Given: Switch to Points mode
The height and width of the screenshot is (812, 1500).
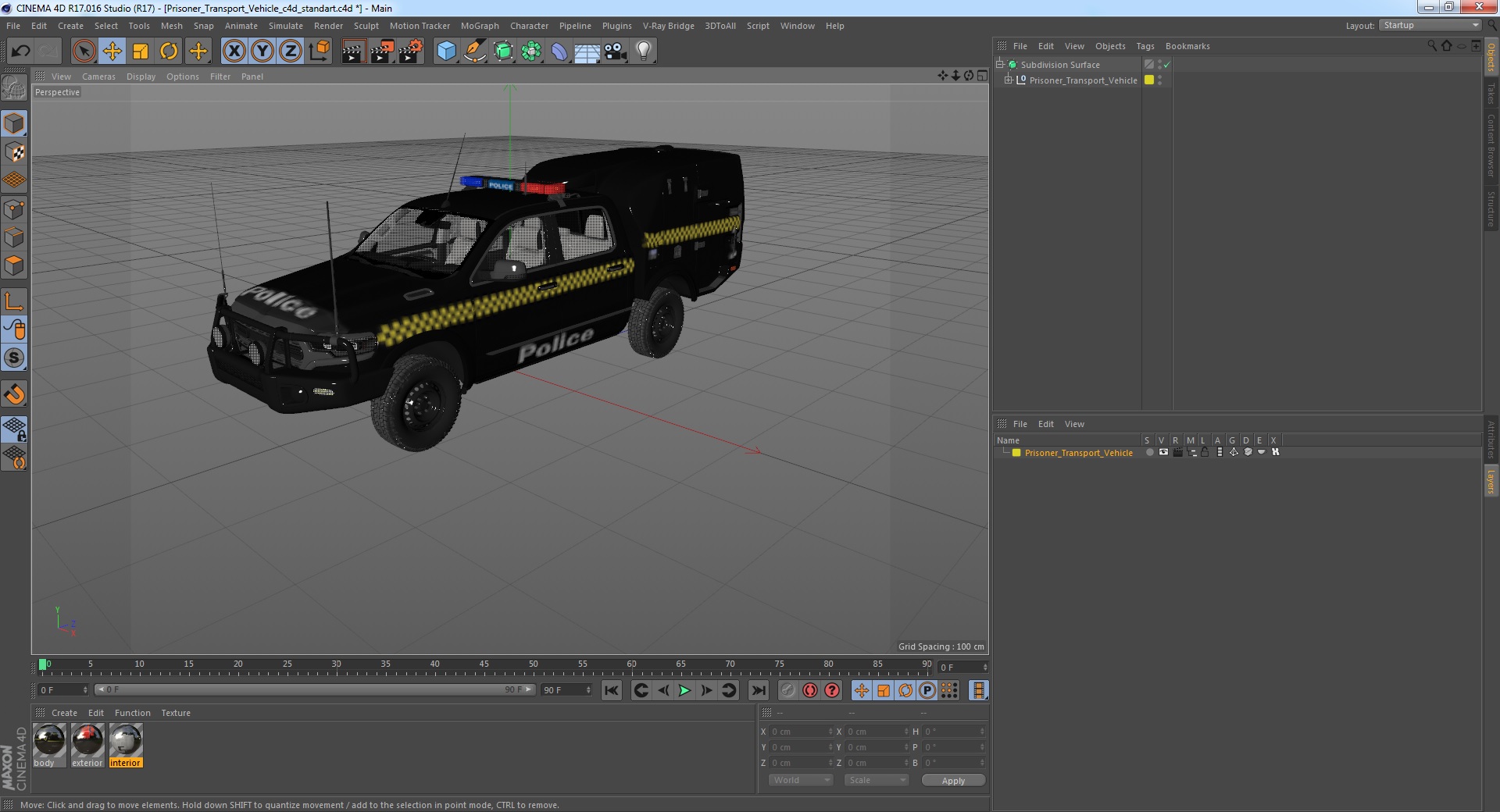Looking at the screenshot, I should (14, 209).
